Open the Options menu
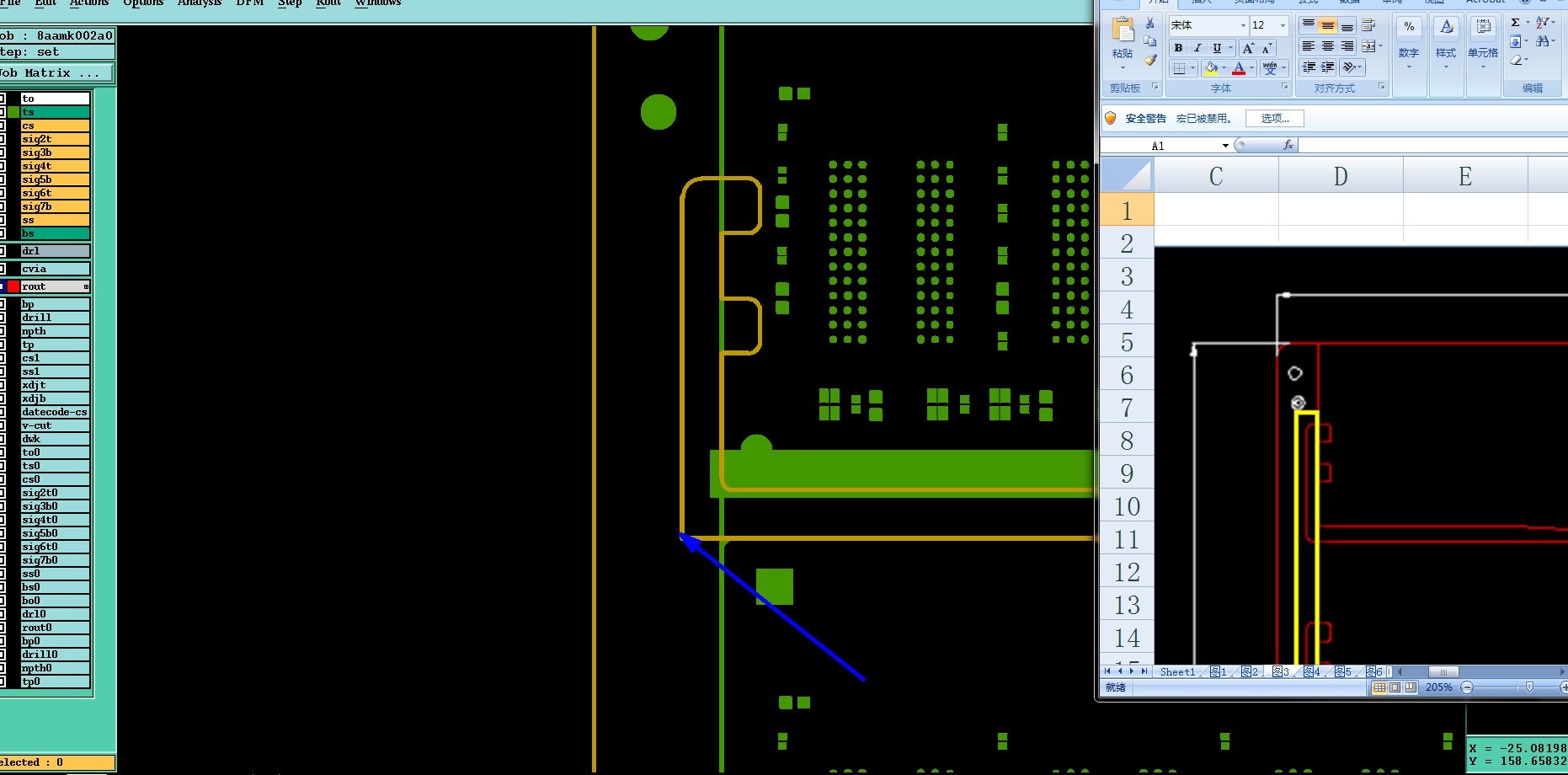Image resolution: width=1568 pixels, height=775 pixels. [143, 3]
